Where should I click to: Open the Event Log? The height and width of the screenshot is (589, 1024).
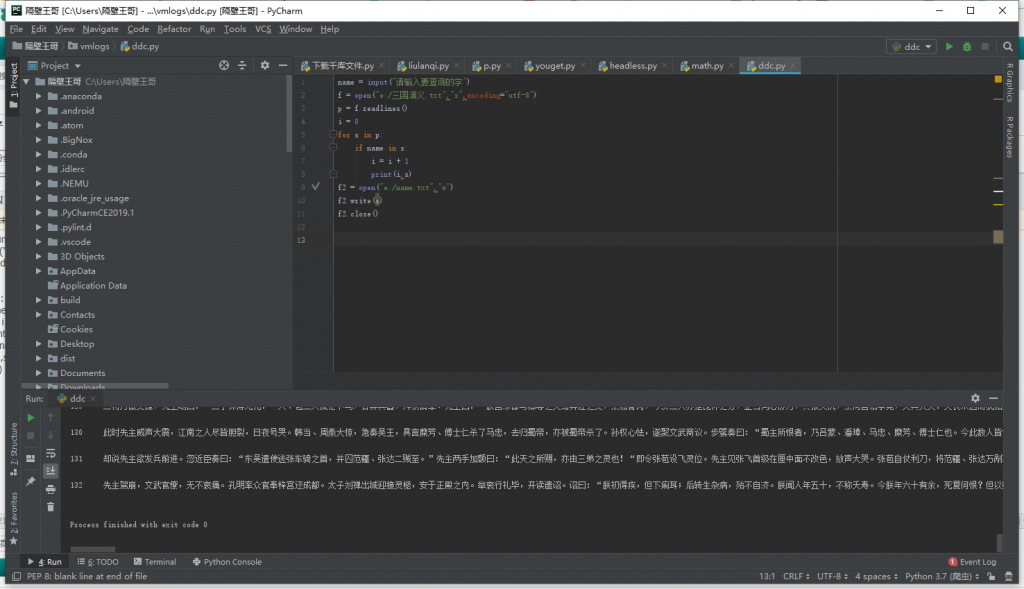point(972,562)
